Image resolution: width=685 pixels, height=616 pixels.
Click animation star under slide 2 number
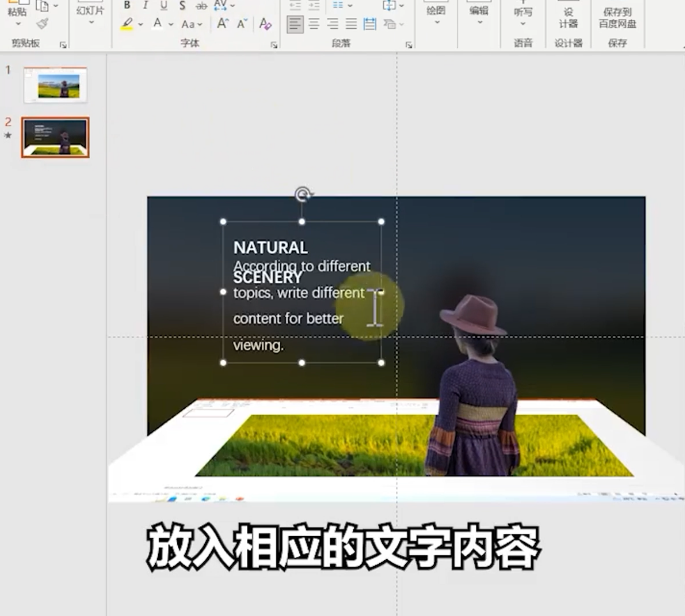(x=8, y=135)
